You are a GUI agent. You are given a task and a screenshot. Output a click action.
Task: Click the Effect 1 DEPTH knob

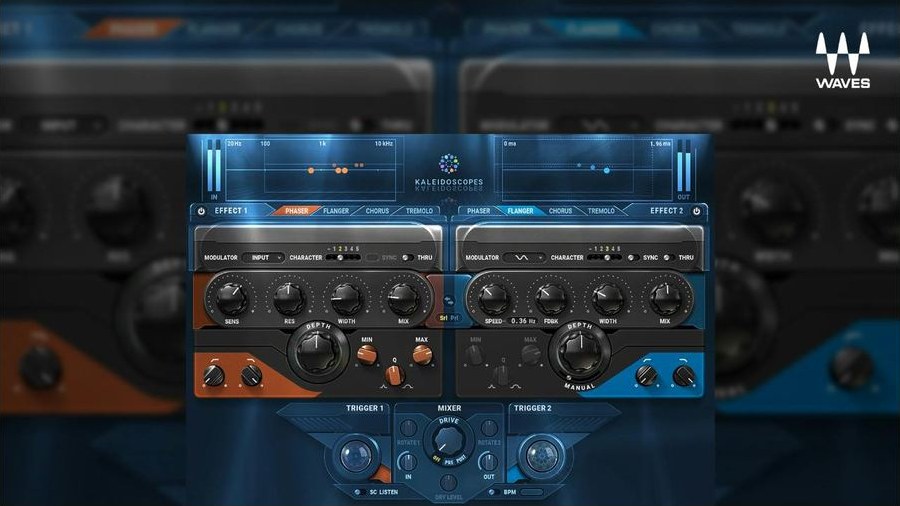[x=317, y=351]
